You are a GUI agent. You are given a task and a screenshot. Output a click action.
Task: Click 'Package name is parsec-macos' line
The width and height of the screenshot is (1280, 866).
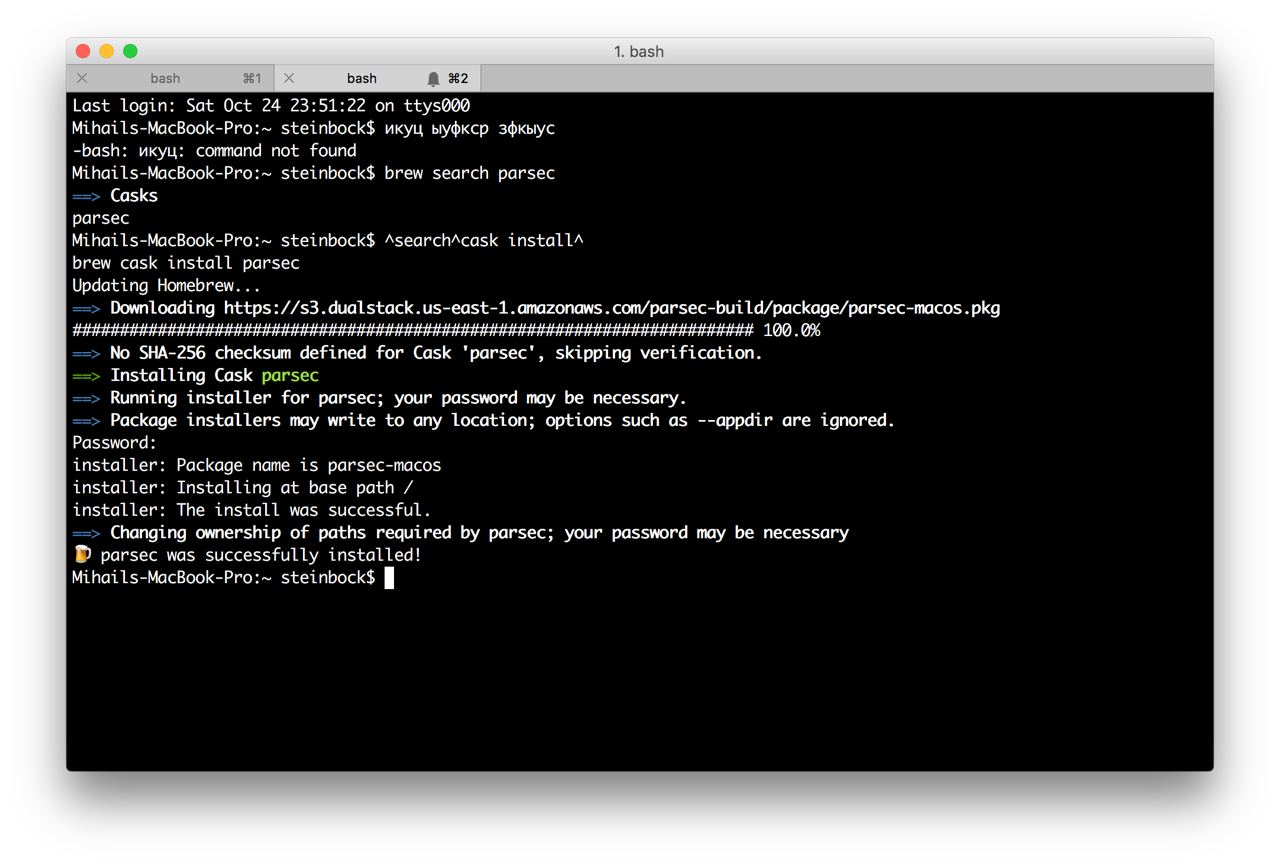tap(257, 466)
